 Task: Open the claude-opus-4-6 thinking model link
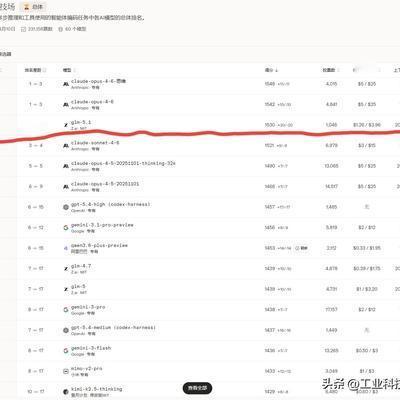[x=98, y=81]
